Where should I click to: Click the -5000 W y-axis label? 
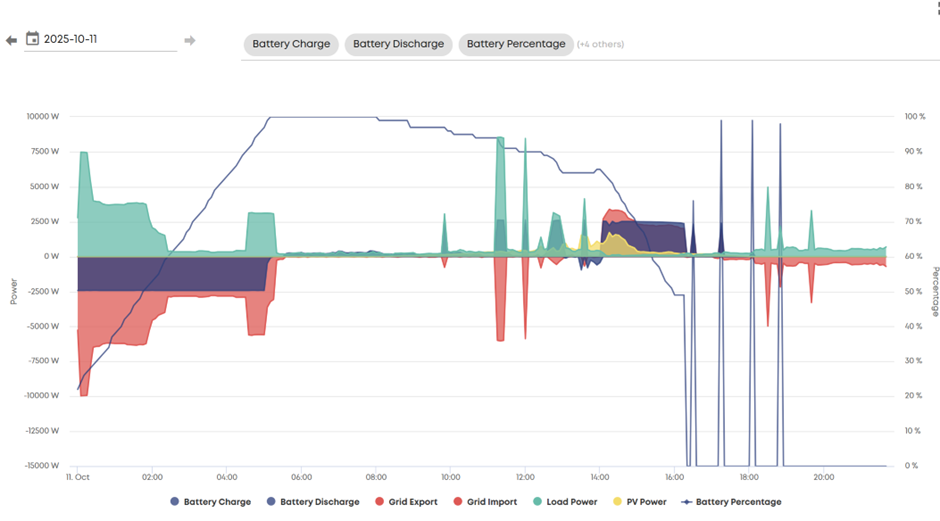point(44,326)
